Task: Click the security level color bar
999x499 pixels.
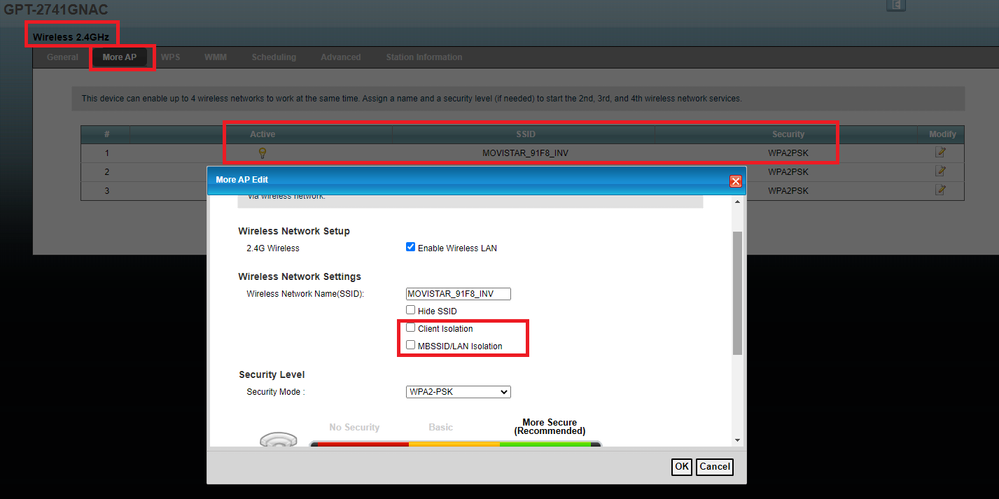Action: click(455, 444)
